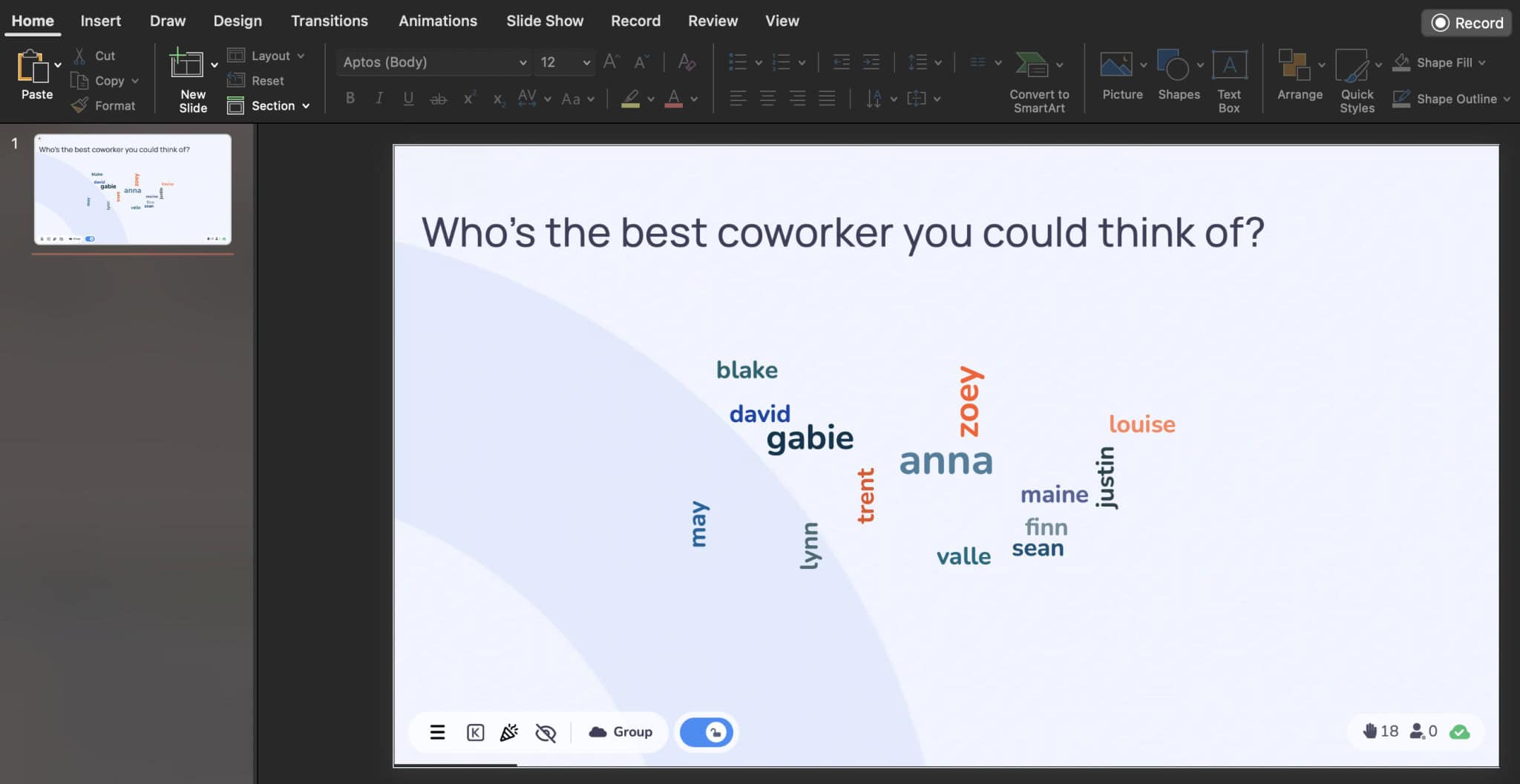Choose a font color from the swatch
This screenshot has height=784, width=1520.
pos(674,97)
